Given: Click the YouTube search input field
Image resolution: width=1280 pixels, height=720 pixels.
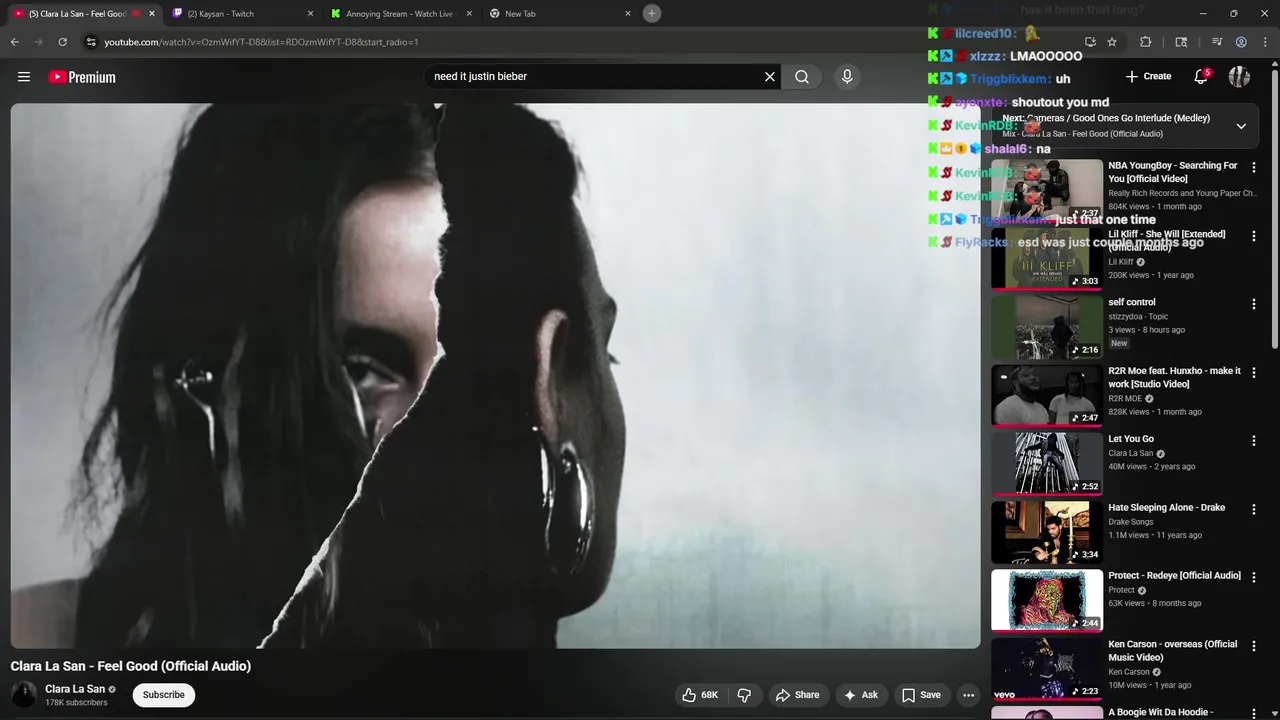Looking at the screenshot, I should [595, 77].
